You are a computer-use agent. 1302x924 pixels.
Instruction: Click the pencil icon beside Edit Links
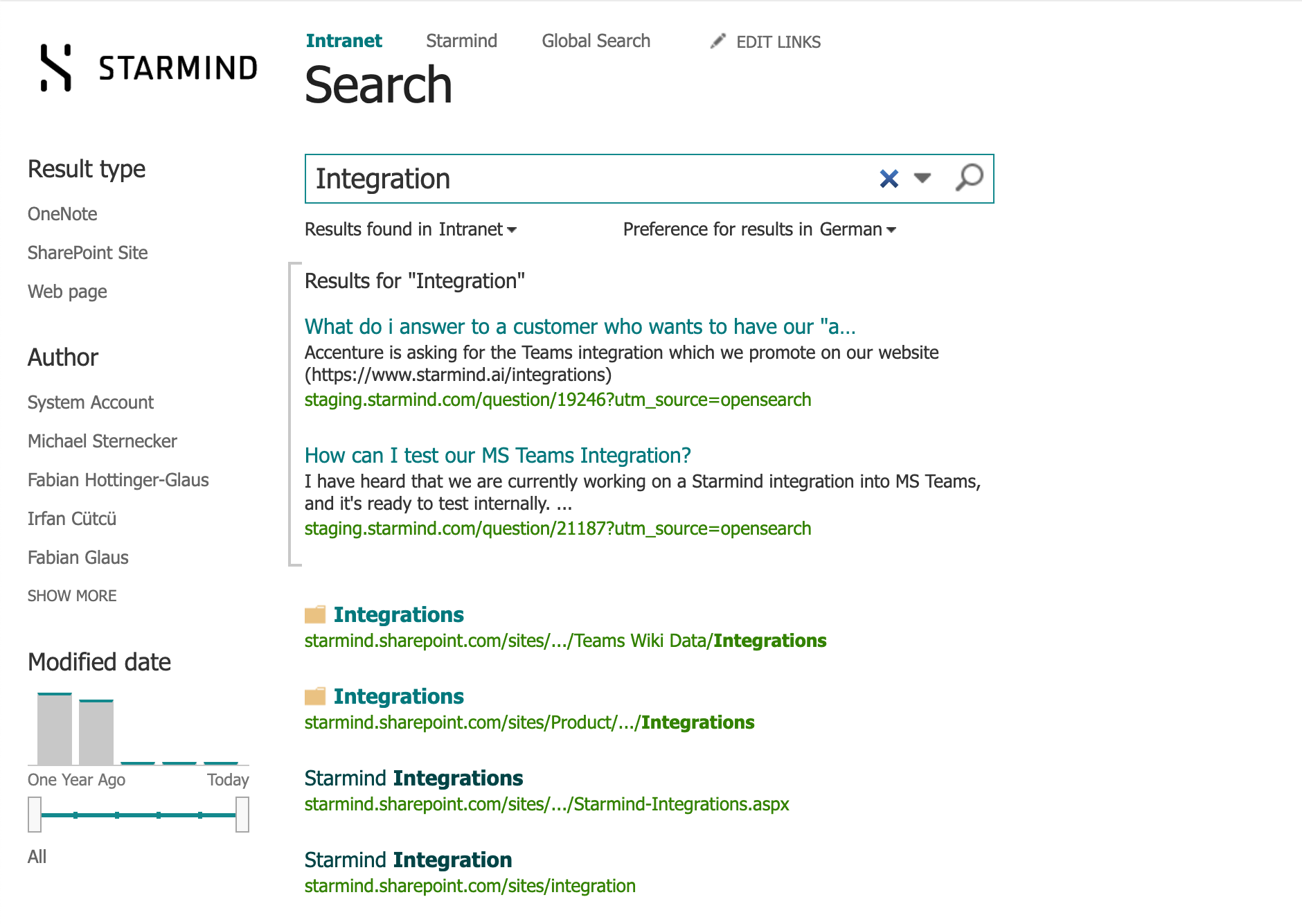718,42
